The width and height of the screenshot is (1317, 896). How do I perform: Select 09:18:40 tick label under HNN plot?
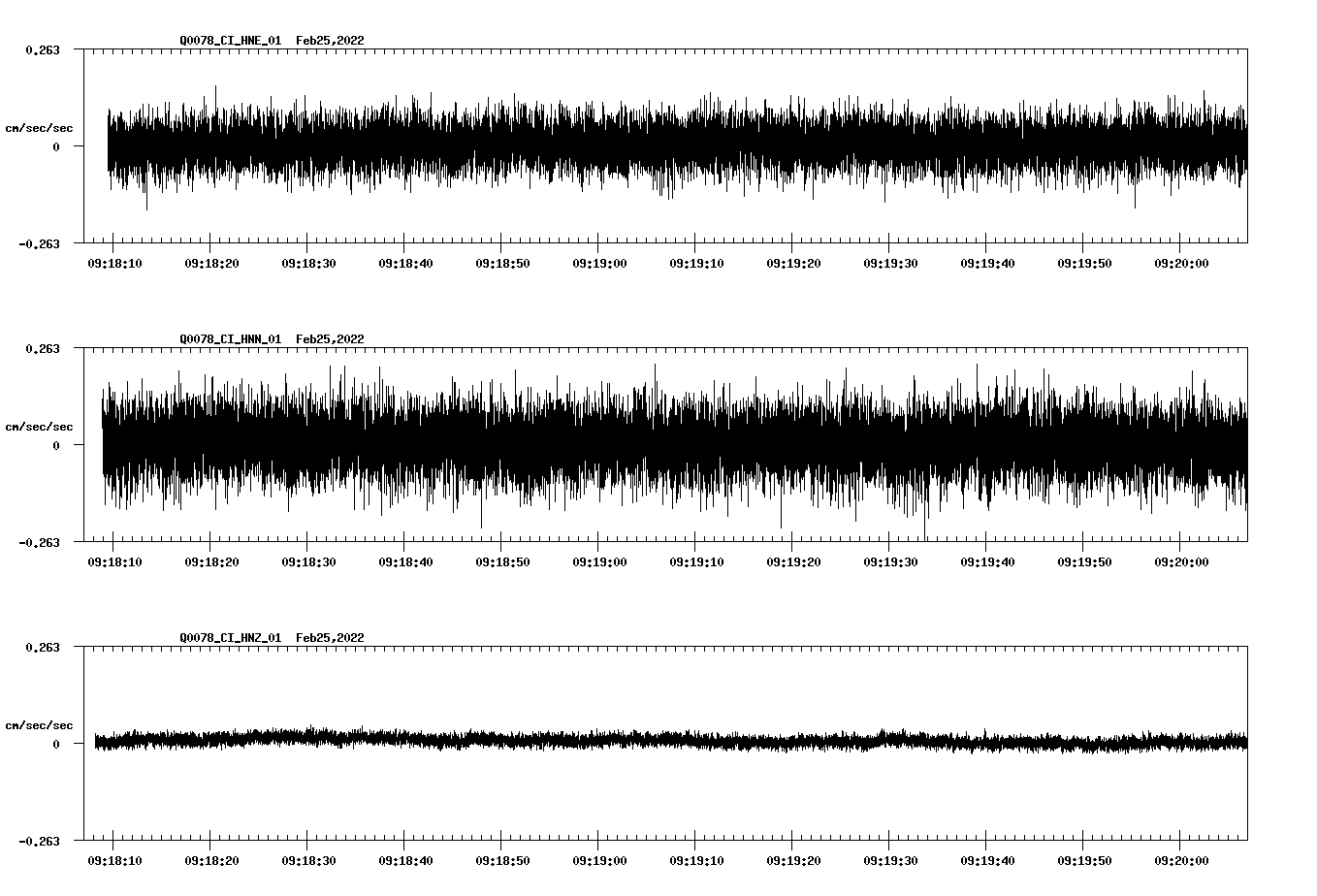[405, 561]
